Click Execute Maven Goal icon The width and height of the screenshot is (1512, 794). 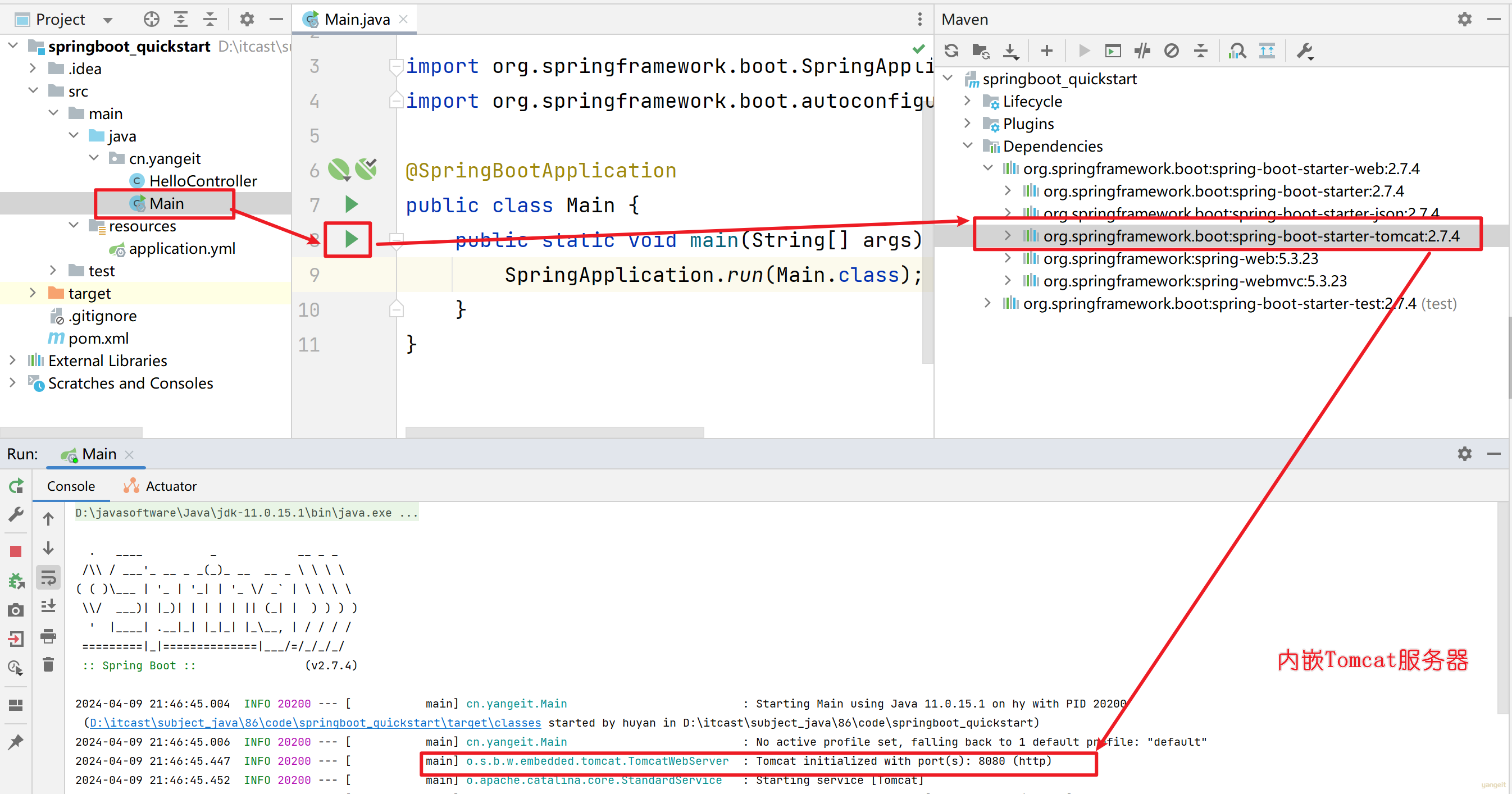[x=1112, y=51]
